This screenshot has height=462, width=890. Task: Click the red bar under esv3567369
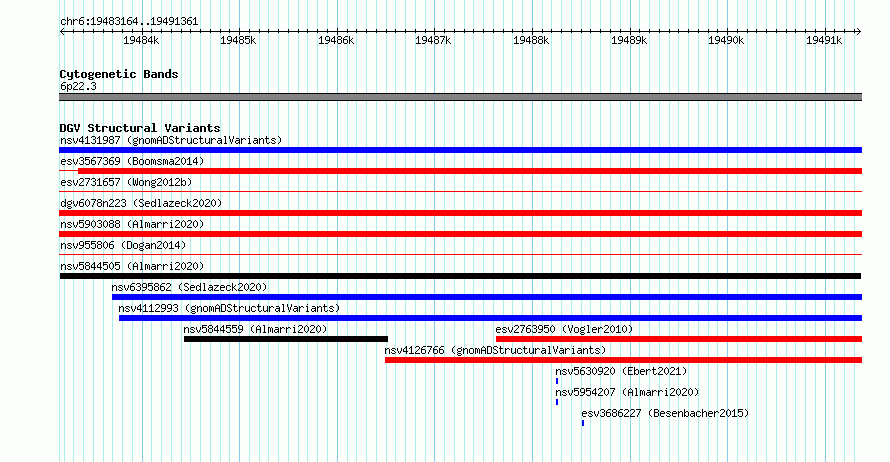[x=469, y=171]
